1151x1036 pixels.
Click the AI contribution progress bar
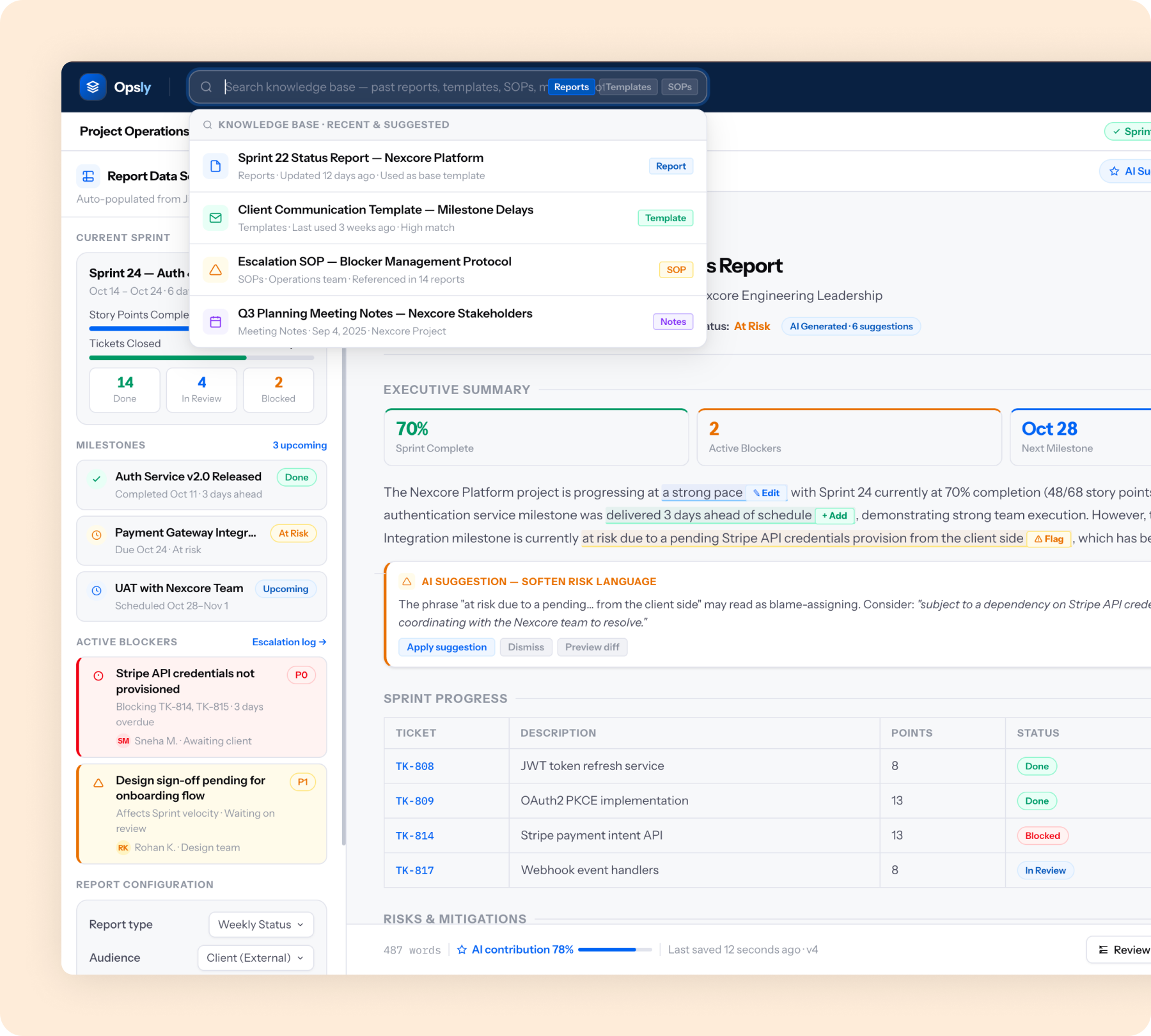coord(615,950)
